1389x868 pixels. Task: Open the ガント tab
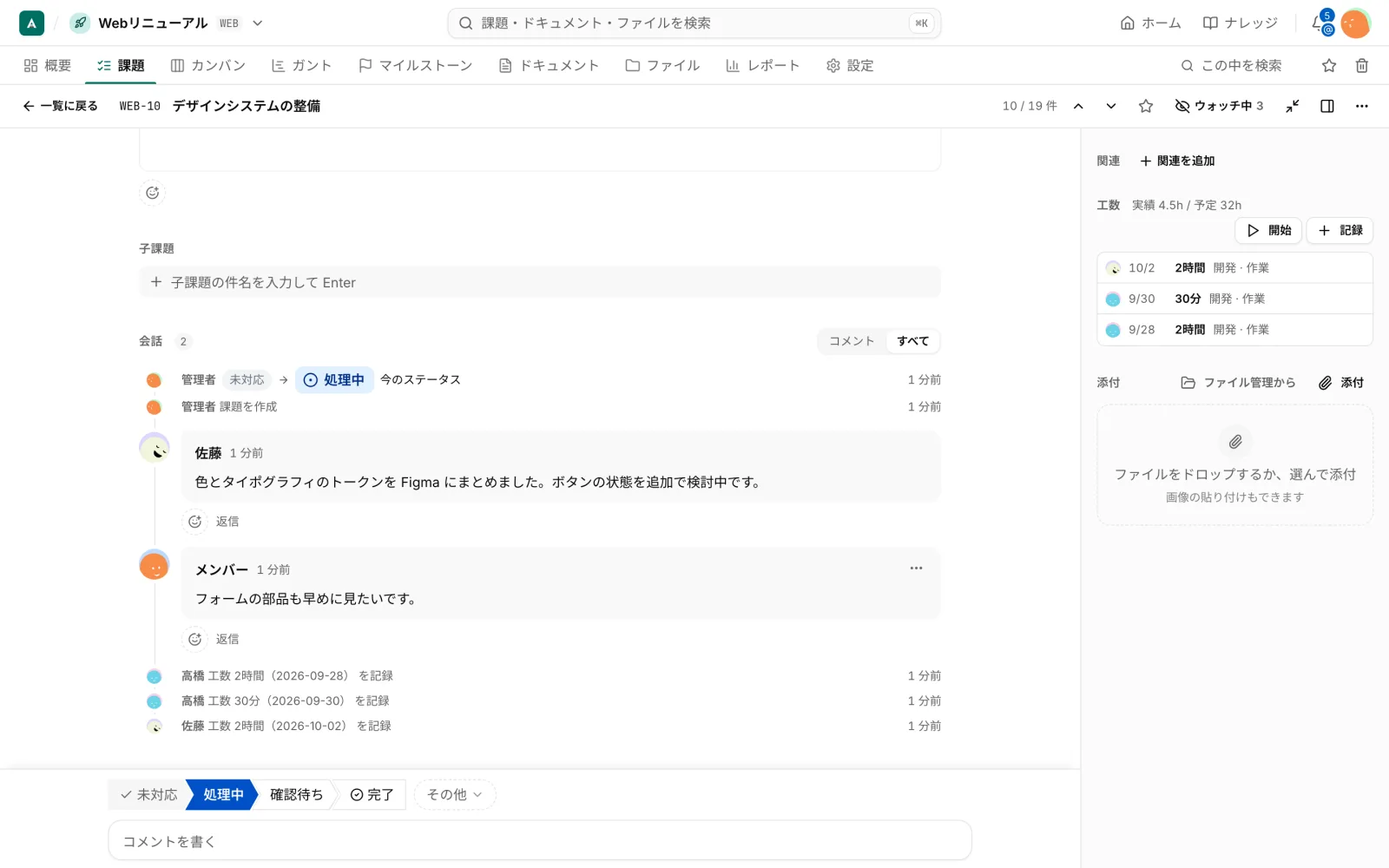pos(301,65)
